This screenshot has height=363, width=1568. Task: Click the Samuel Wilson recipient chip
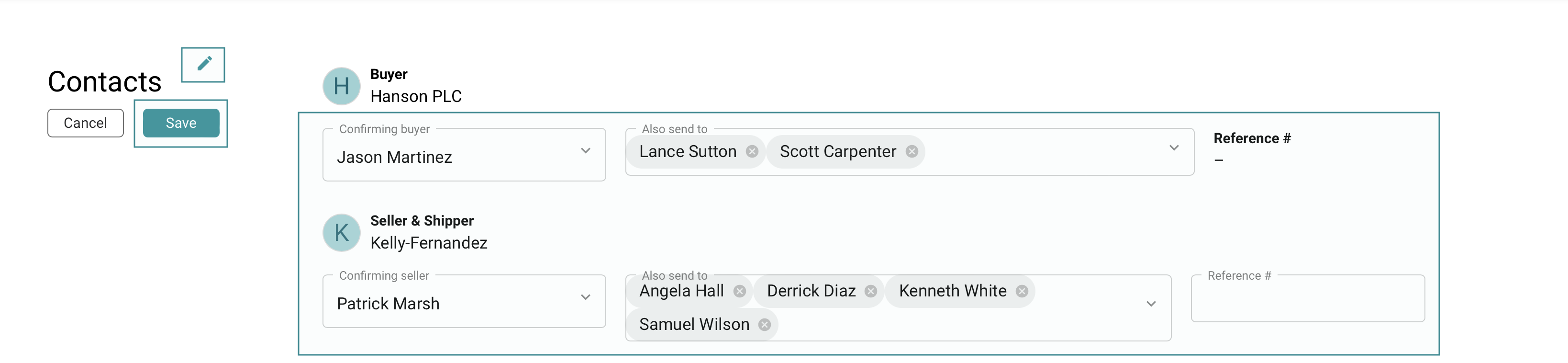[694, 325]
